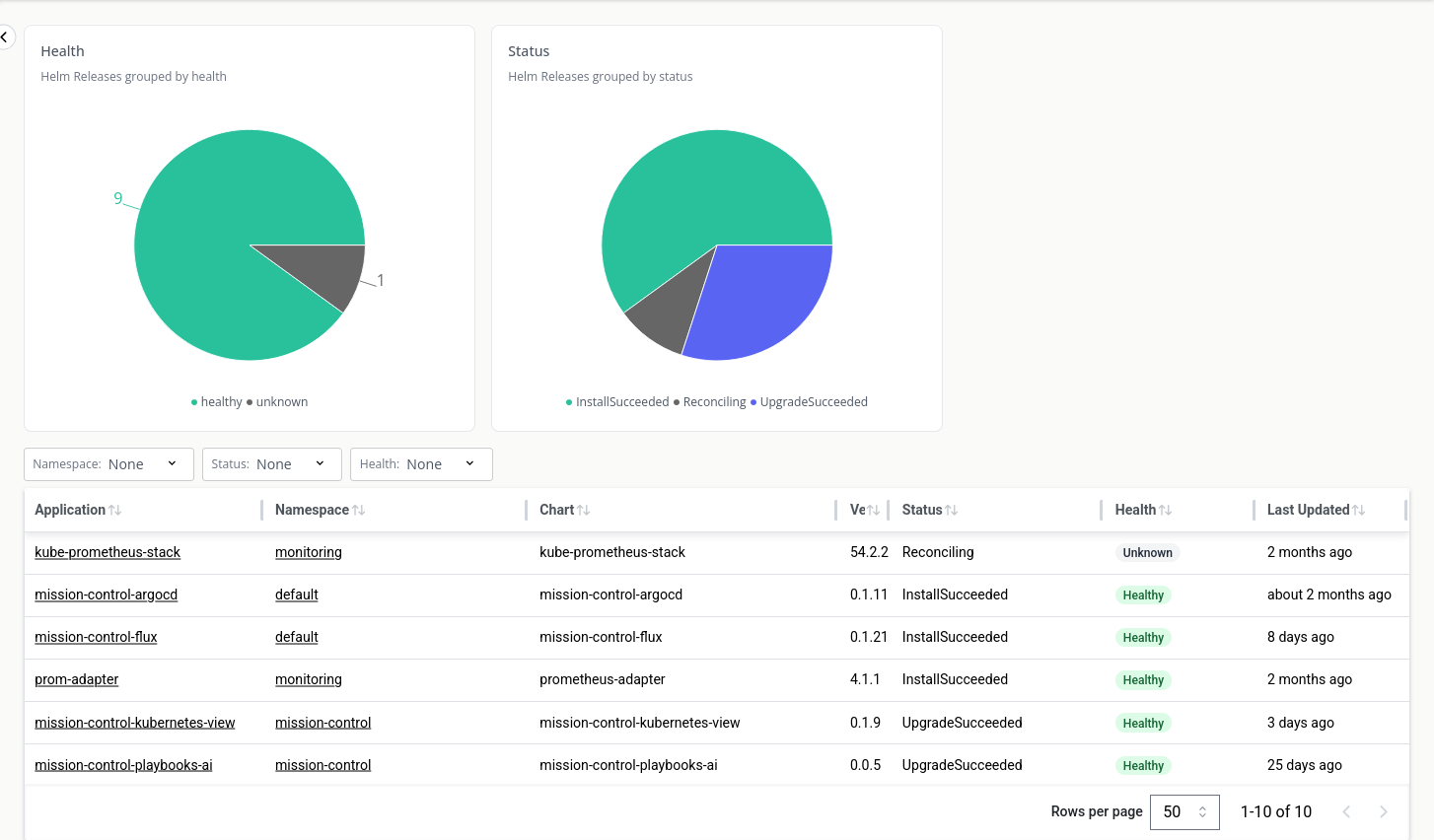Open the Health filter dropdown
The width and height of the screenshot is (1434, 840).
(x=421, y=464)
